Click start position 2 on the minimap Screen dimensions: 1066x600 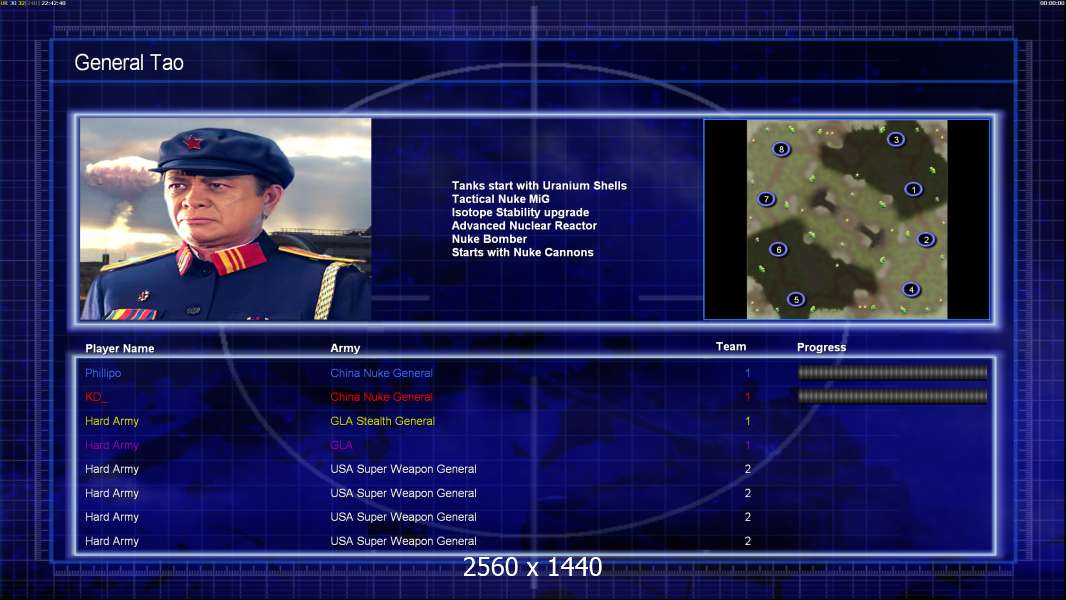tap(925, 240)
